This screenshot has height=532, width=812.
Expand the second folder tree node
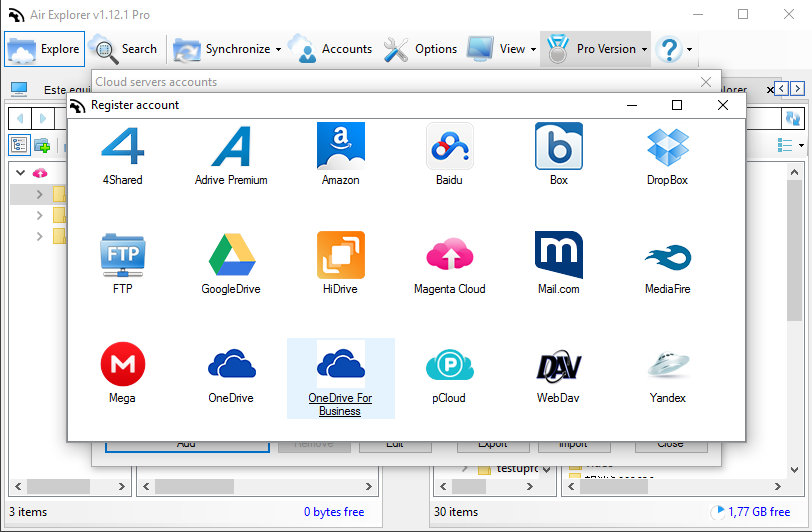(39, 215)
